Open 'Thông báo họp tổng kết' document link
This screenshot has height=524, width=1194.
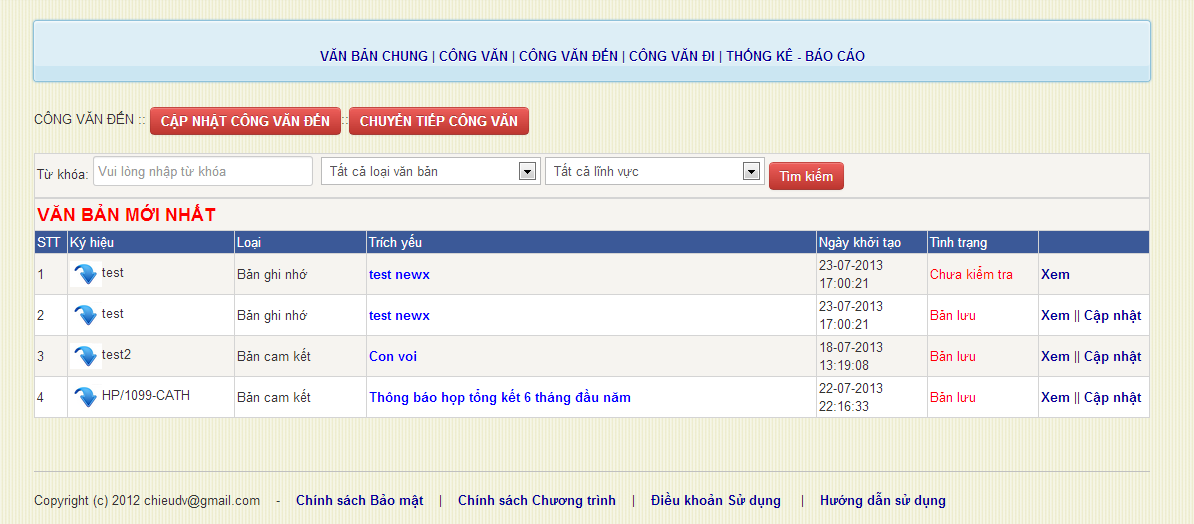[499, 398]
